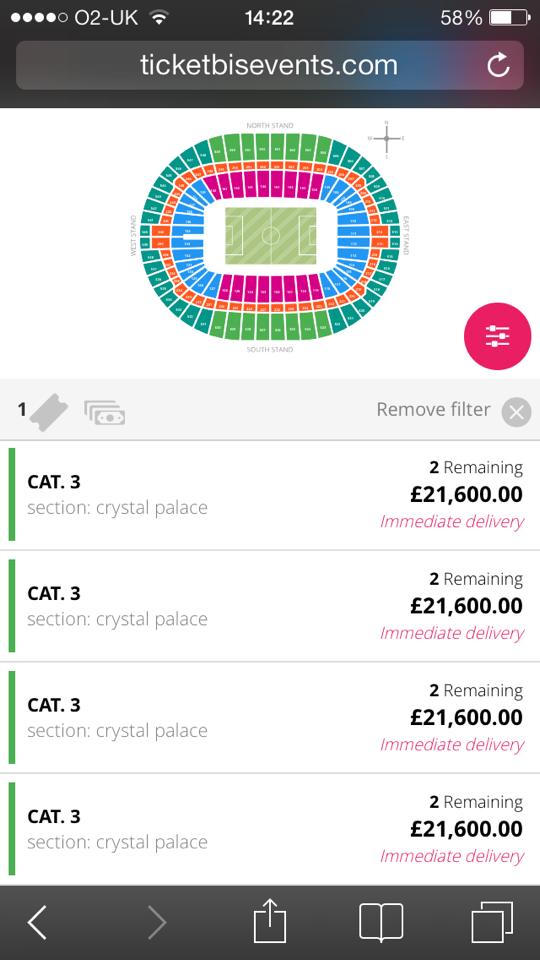This screenshot has height=960, width=540.
Task: Clear filter with the X circle button
Action: click(516, 412)
